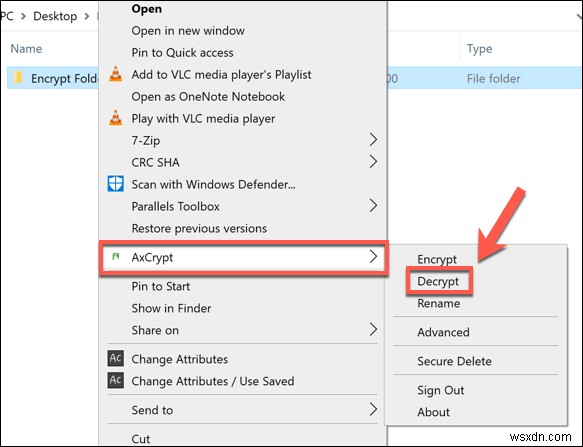Click the Ac icon beside Change Attributes / Use Saved
The image size is (583, 447).
tap(116, 380)
